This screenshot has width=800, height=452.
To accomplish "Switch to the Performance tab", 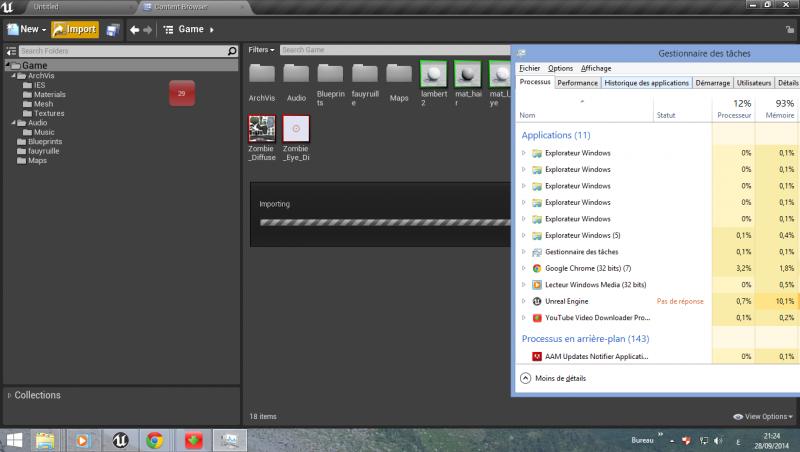I will pyautogui.click(x=577, y=83).
